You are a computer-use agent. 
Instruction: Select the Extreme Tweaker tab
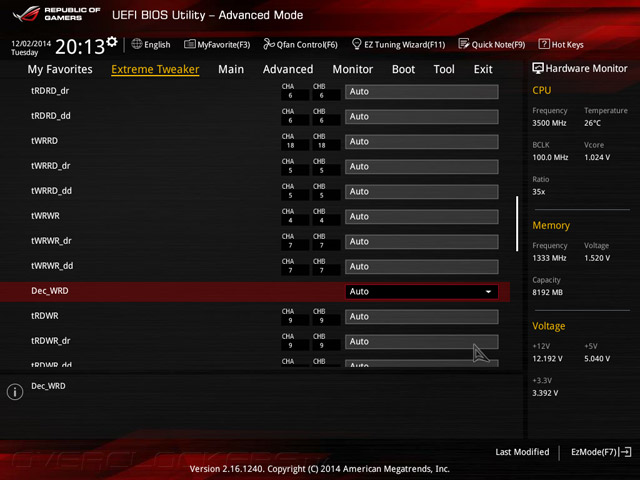[155, 69]
